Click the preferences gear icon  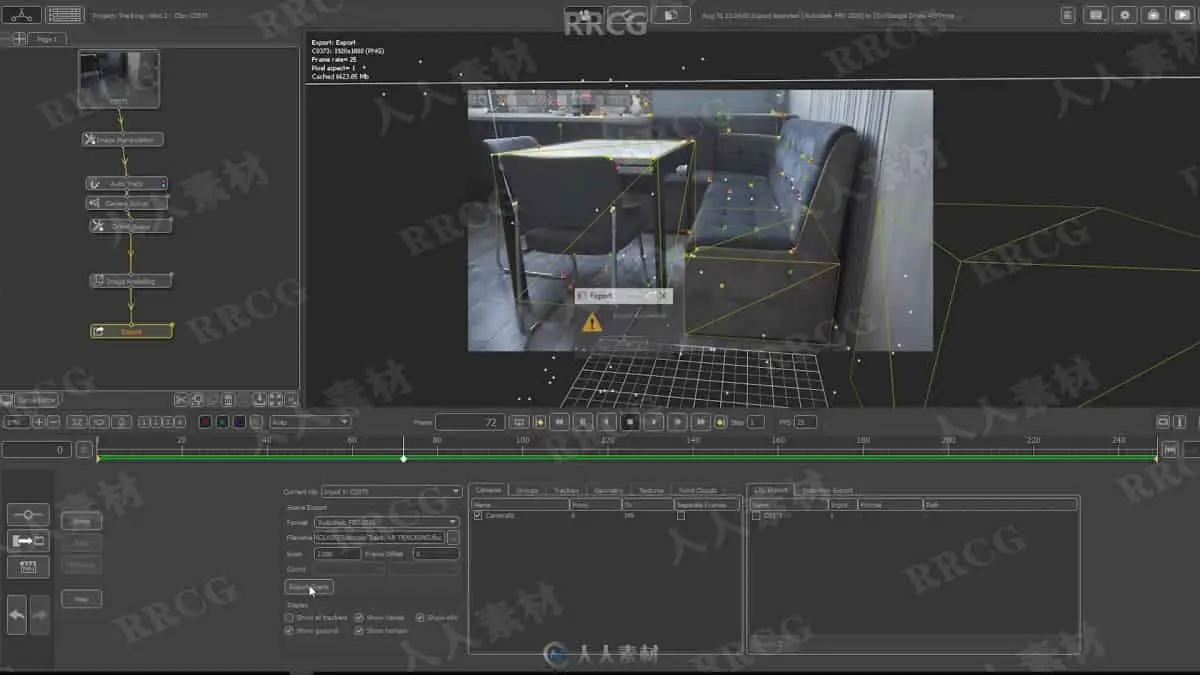pos(1126,15)
